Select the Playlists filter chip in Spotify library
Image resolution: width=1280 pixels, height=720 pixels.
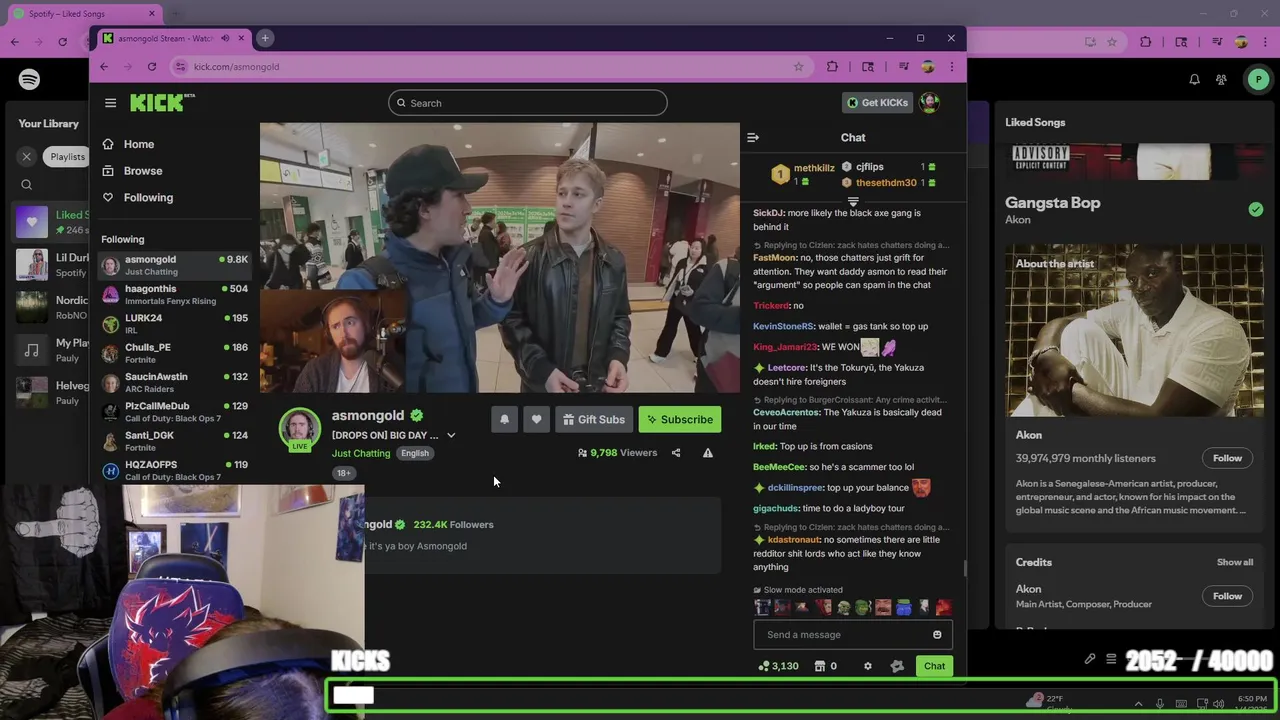pyautogui.click(x=67, y=157)
